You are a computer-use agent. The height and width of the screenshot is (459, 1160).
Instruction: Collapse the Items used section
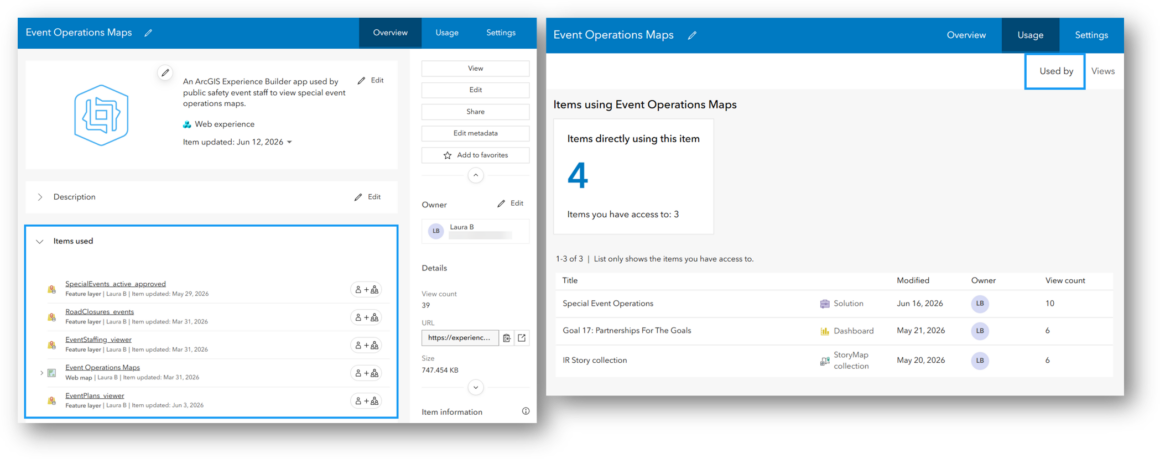pos(40,241)
